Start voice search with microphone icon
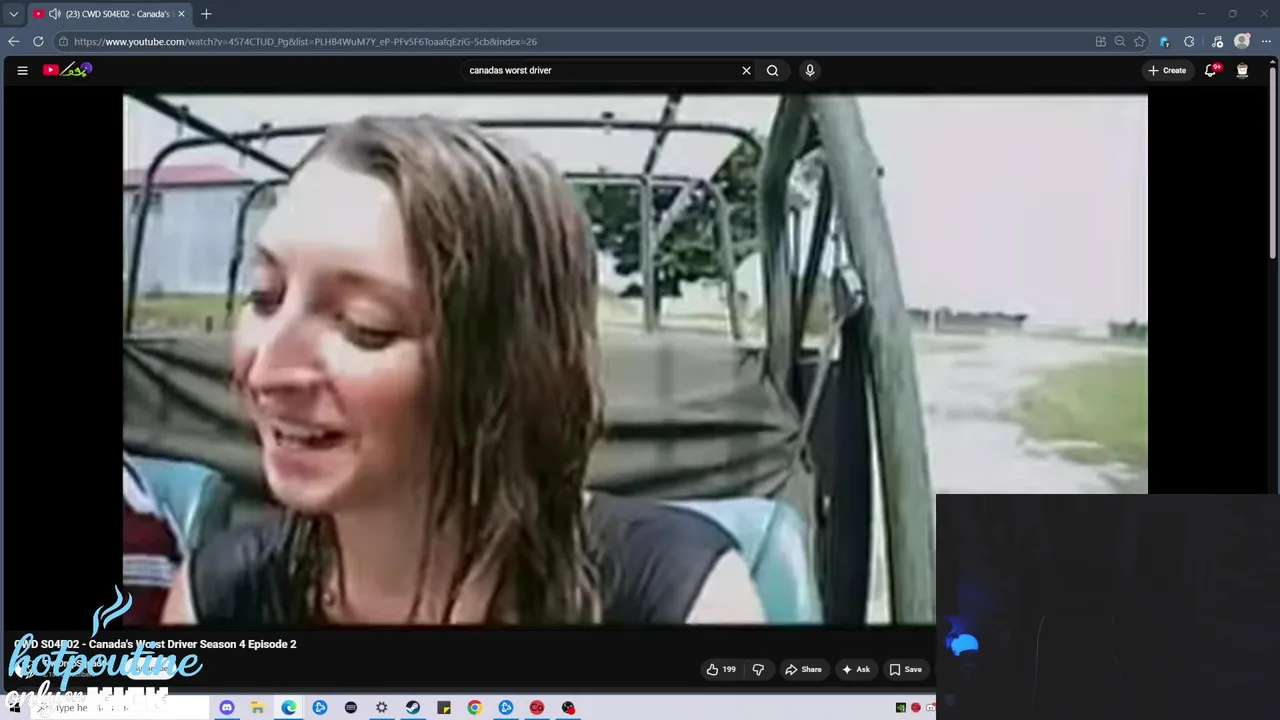This screenshot has width=1280, height=720. coord(810,70)
